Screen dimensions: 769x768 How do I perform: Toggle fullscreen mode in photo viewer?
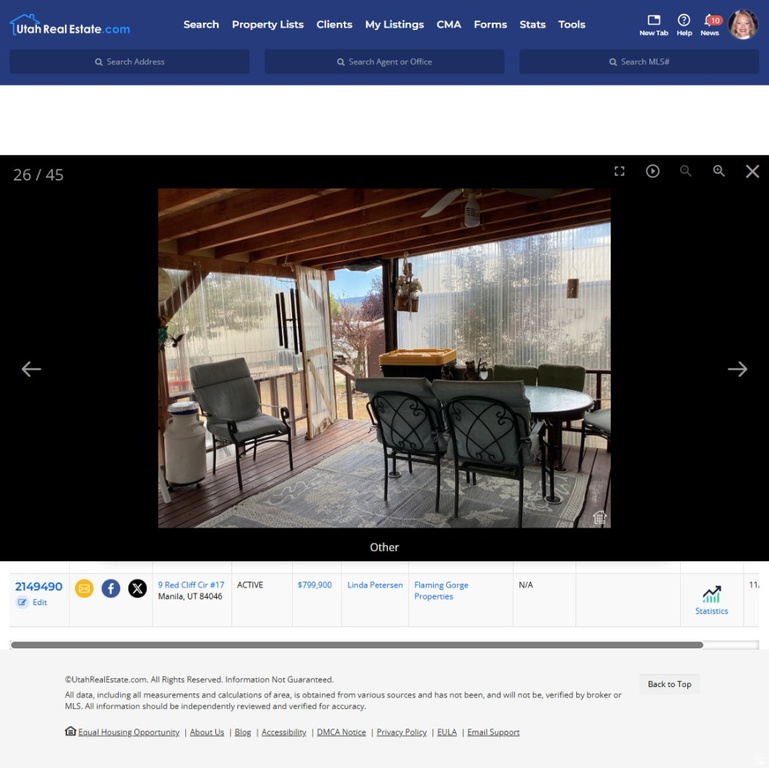pyautogui.click(x=619, y=171)
